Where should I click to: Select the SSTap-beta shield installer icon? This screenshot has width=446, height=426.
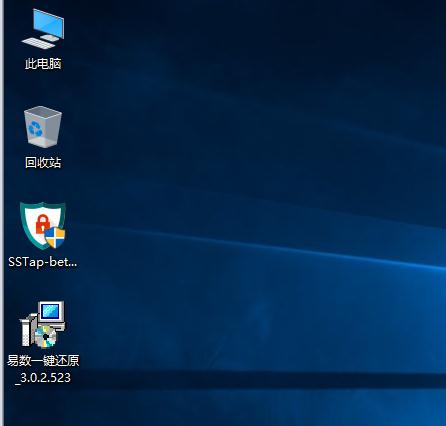click(43, 226)
